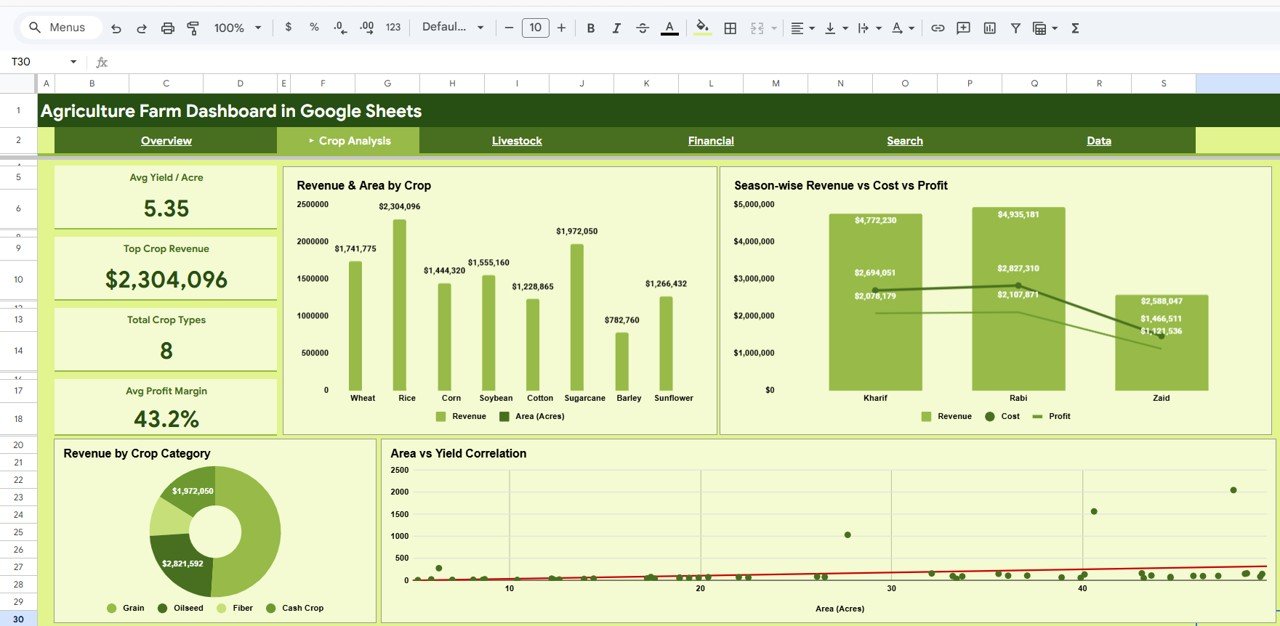1280x626 pixels.
Task: Toggle strikethrough formatting
Action: pyautogui.click(x=642, y=27)
